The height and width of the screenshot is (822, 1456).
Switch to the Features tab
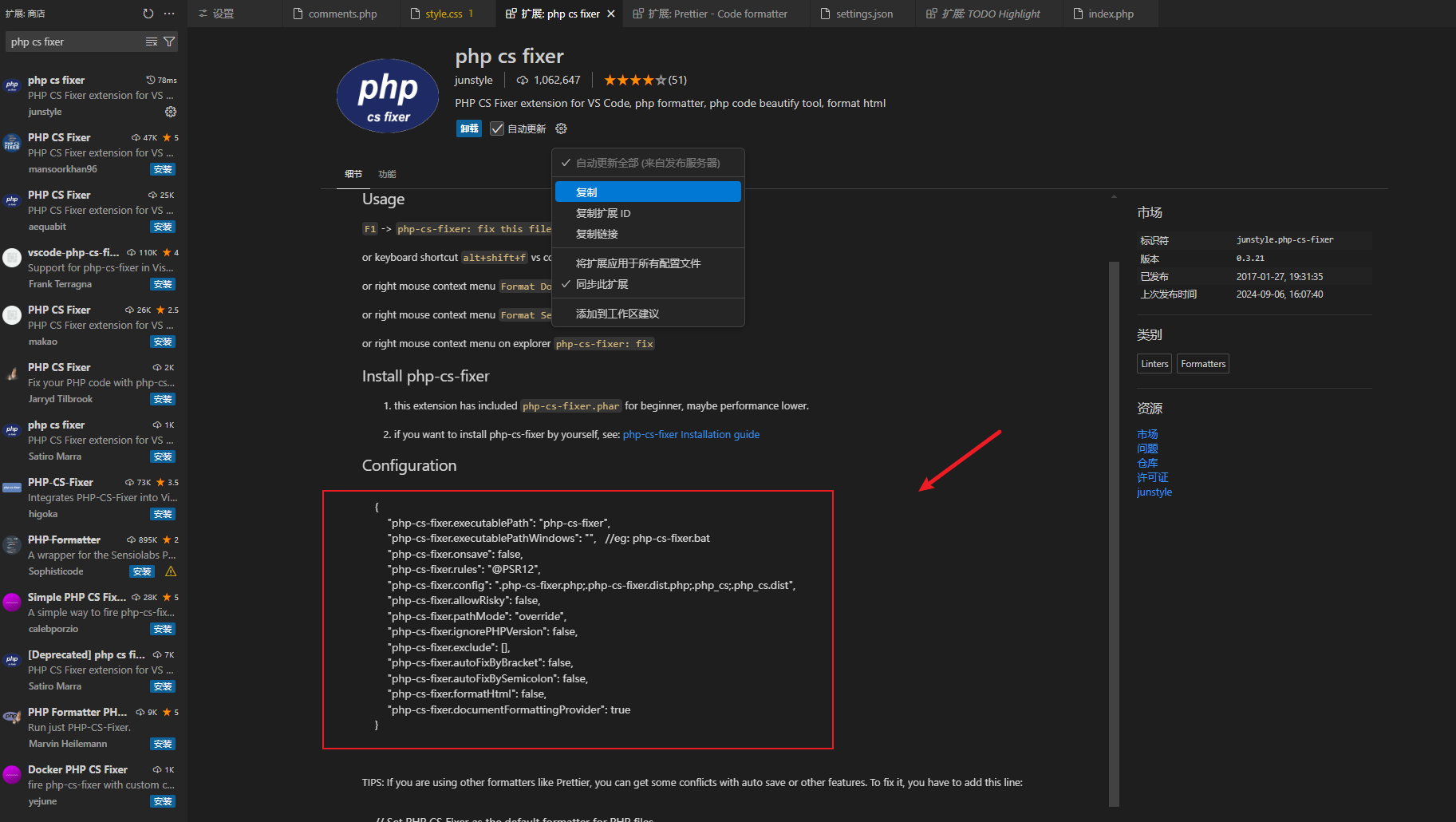[x=387, y=174]
